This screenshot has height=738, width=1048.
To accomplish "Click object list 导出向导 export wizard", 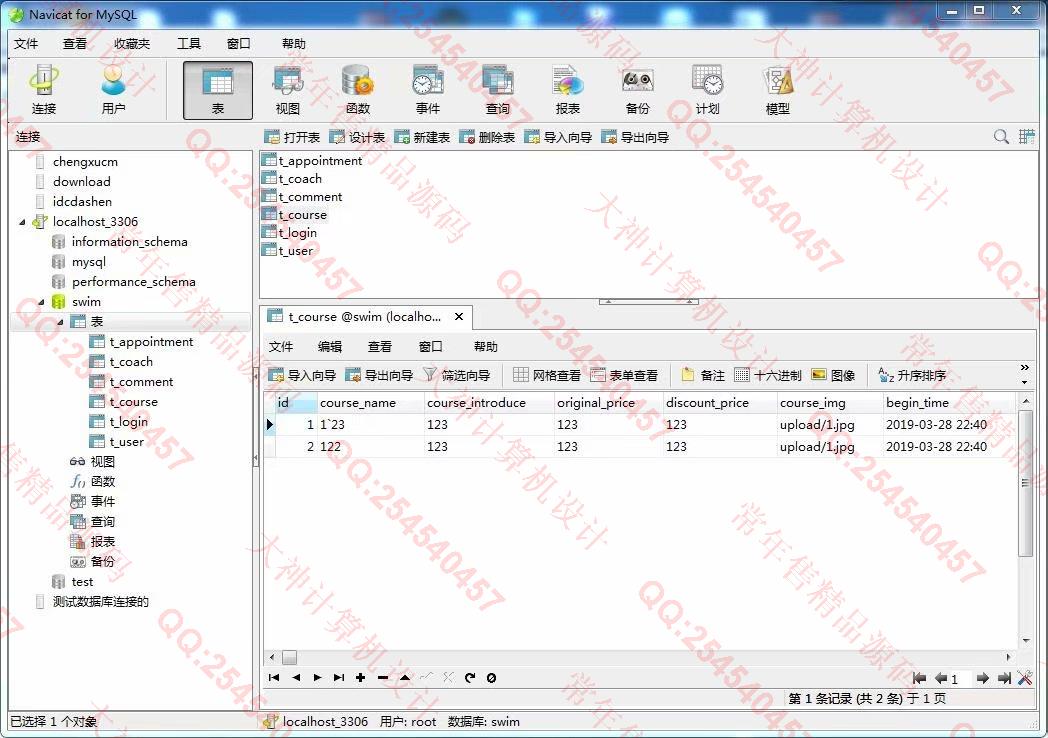I will click(635, 137).
